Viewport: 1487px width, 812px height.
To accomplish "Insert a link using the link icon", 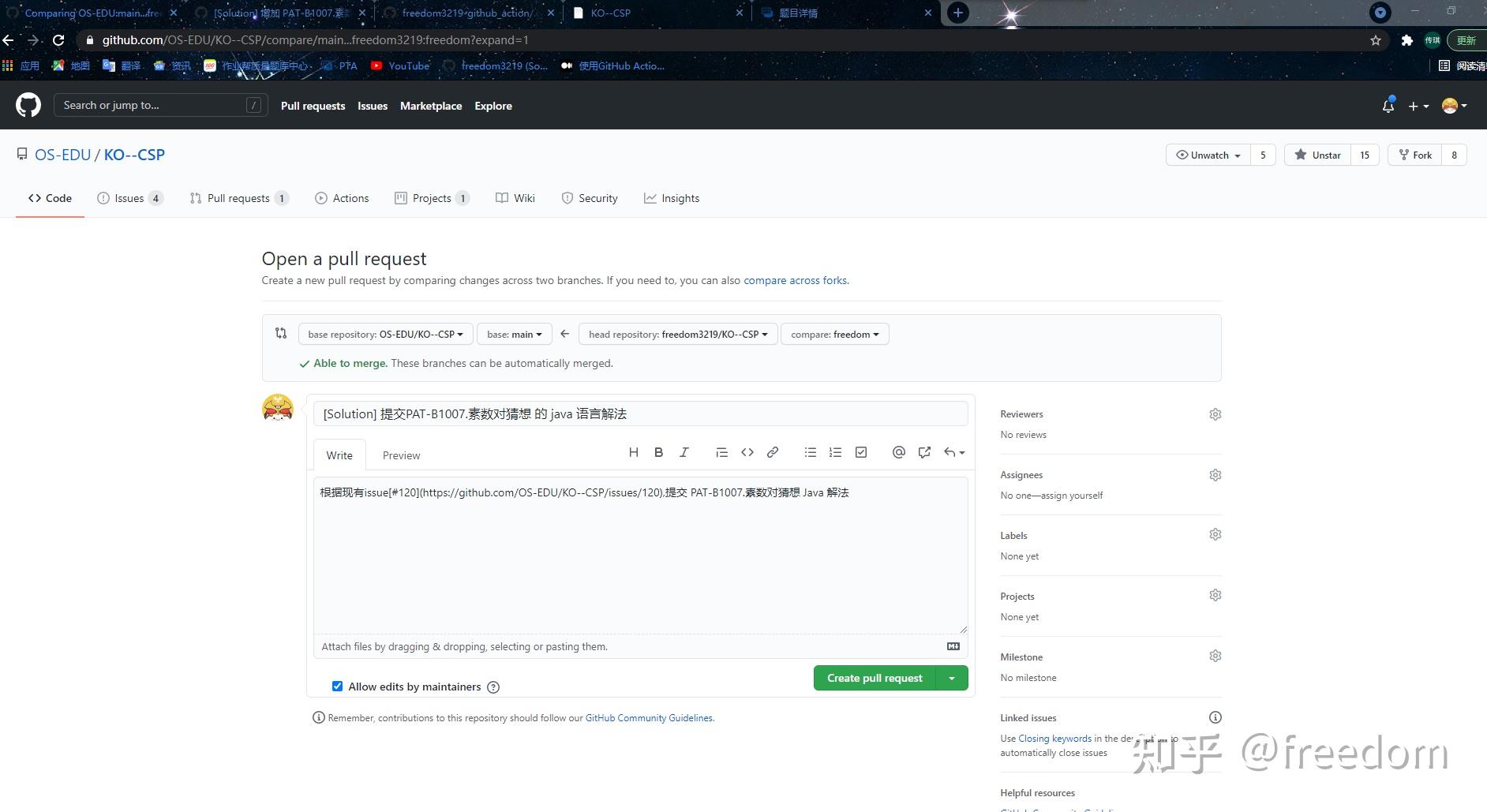I will coord(772,452).
